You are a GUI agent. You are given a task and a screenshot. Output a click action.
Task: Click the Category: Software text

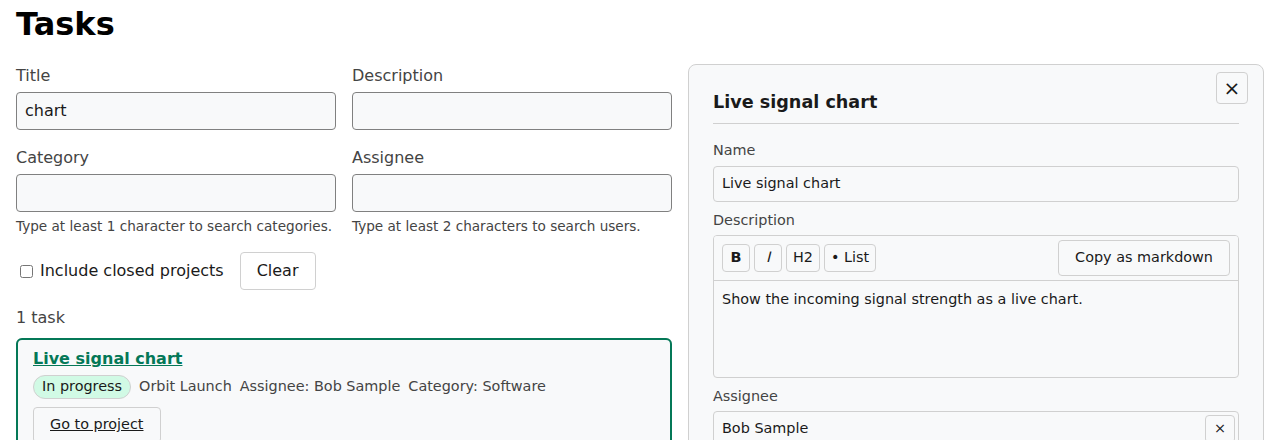coord(477,386)
